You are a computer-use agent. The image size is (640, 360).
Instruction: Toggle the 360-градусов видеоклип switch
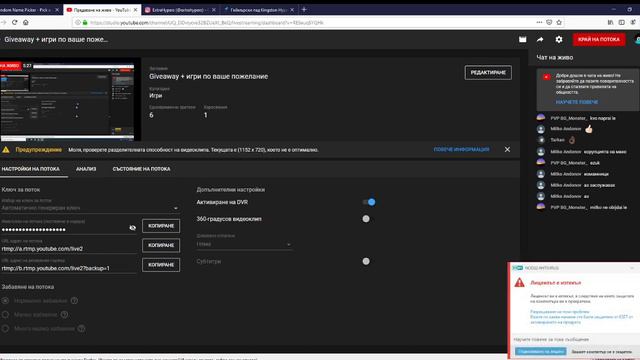click(366, 219)
